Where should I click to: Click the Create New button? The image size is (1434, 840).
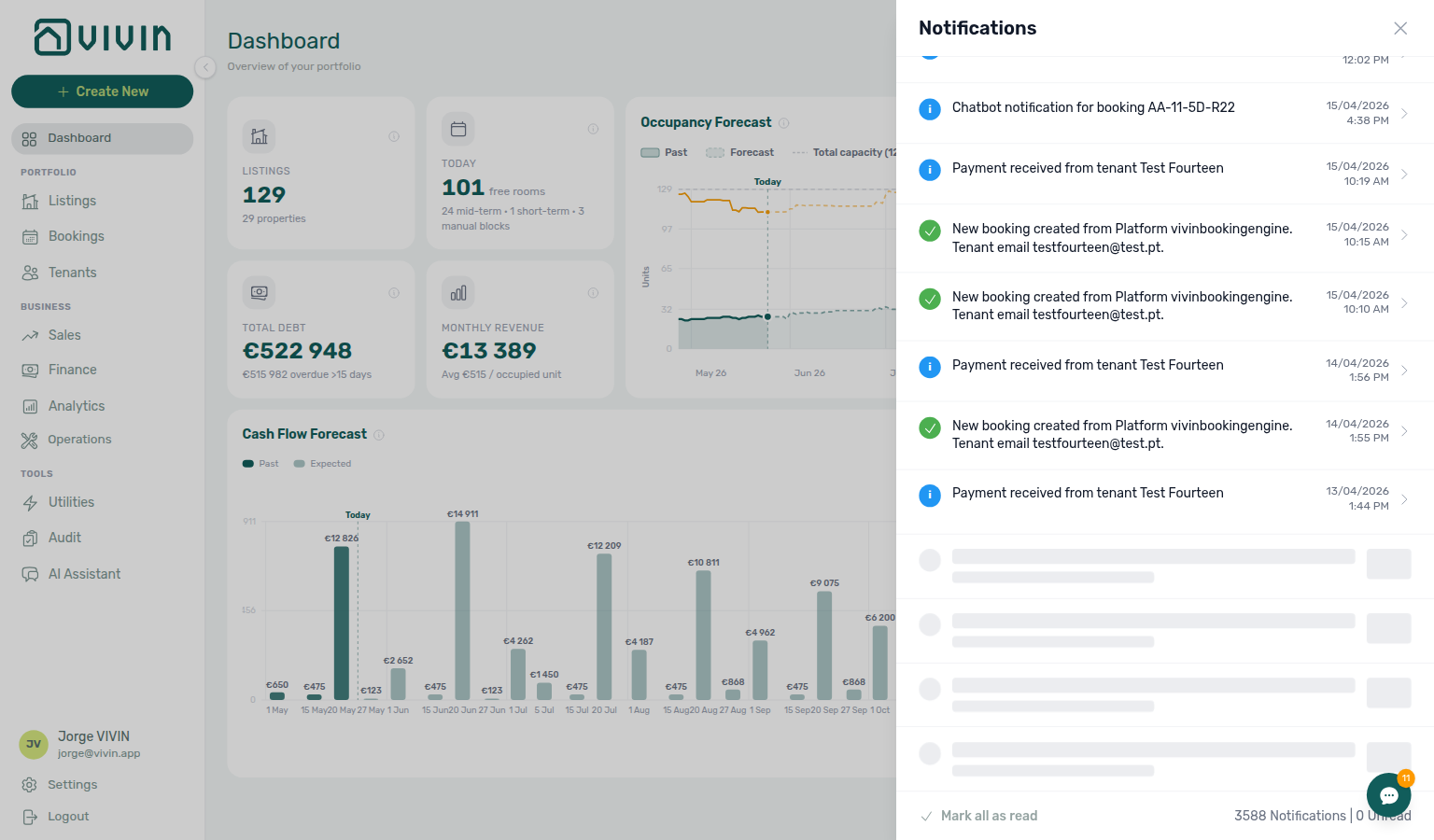pyautogui.click(x=103, y=91)
